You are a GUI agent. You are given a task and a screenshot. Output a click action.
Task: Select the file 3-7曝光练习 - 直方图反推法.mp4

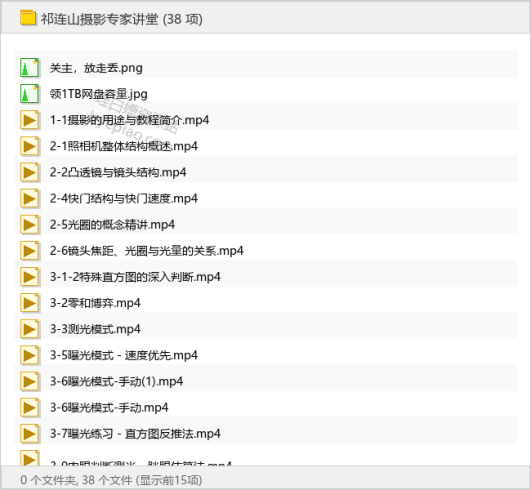coord(135,434)
